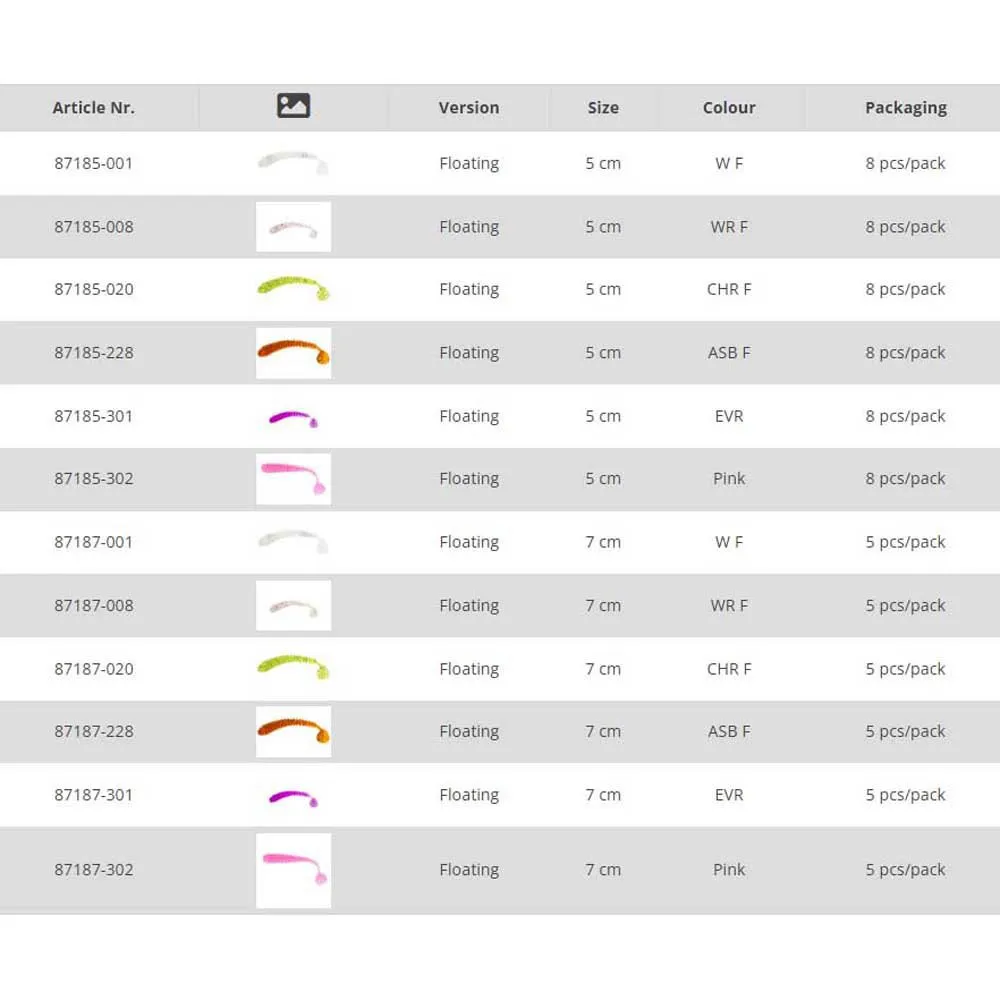Click the Version column header
This screenshot has height=1000, width=1000.
469,108
